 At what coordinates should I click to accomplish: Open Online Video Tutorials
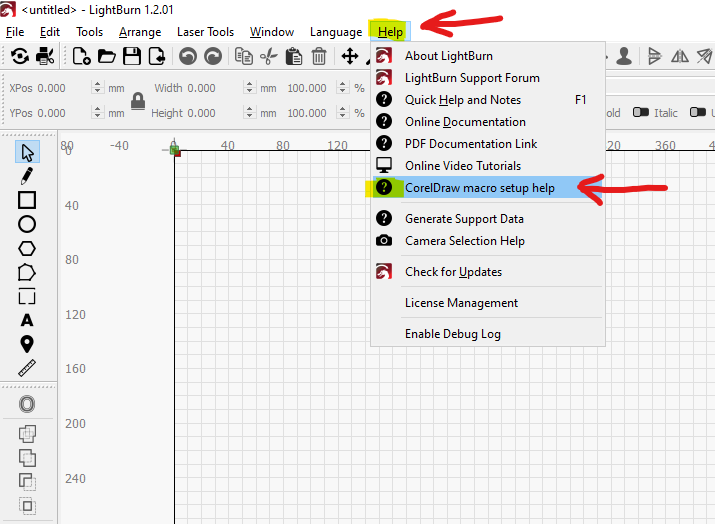pos(488,166)
